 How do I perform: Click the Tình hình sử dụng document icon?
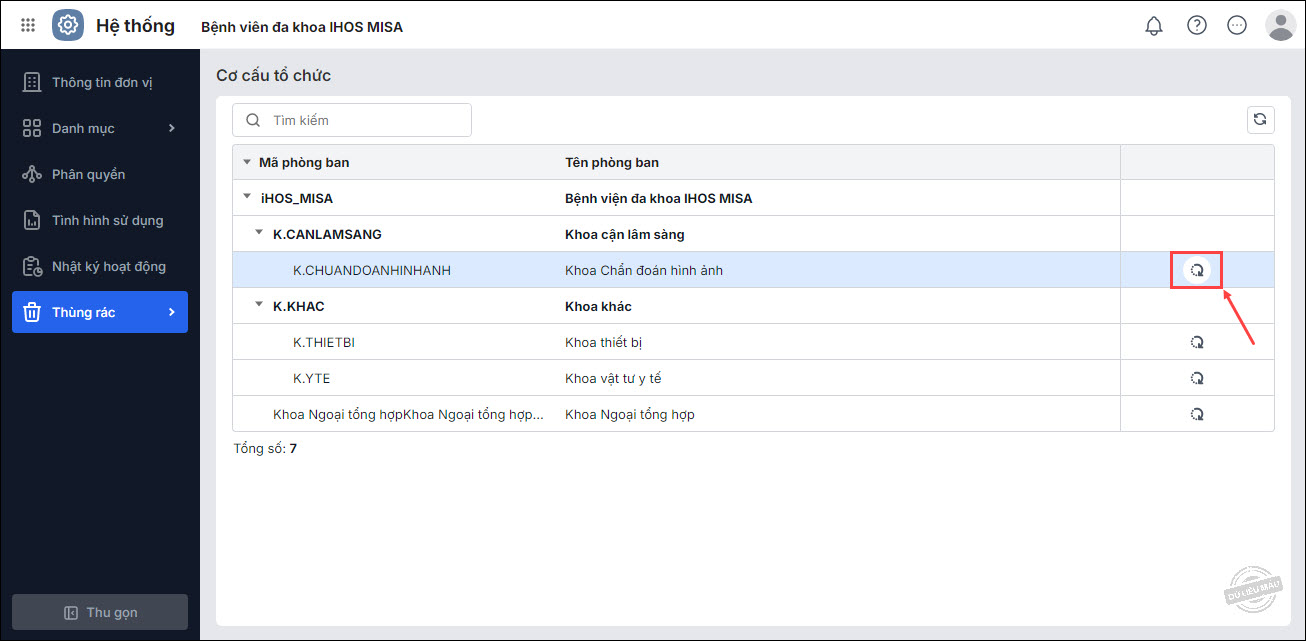(x=32, y=220)
